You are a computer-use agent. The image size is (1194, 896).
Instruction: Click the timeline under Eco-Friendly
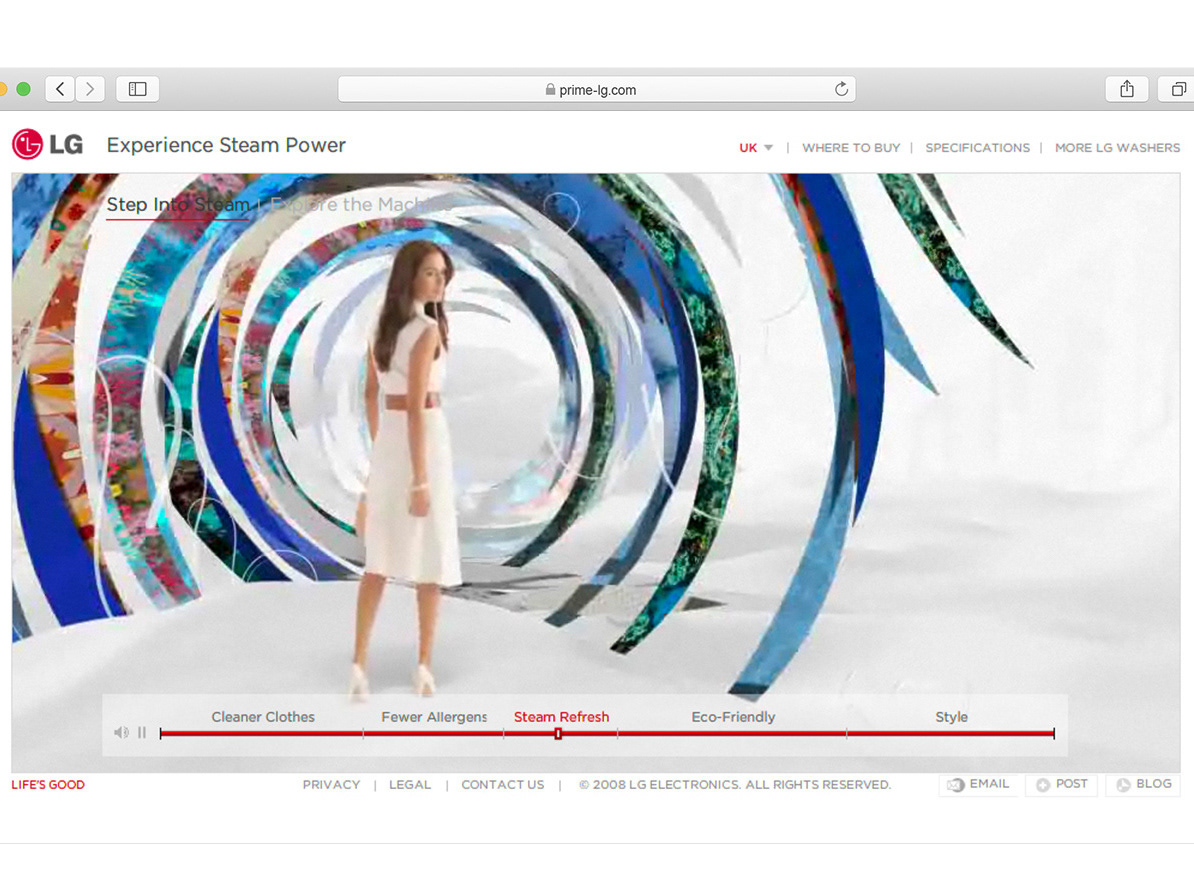coord(733,734)
